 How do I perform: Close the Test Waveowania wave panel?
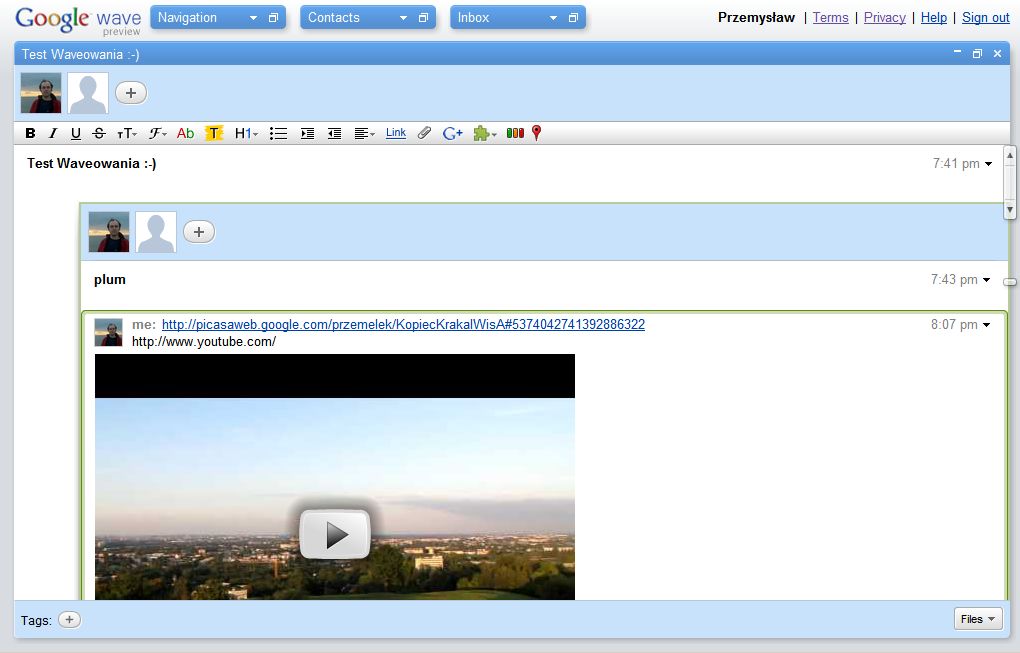[x=997, y=54]
